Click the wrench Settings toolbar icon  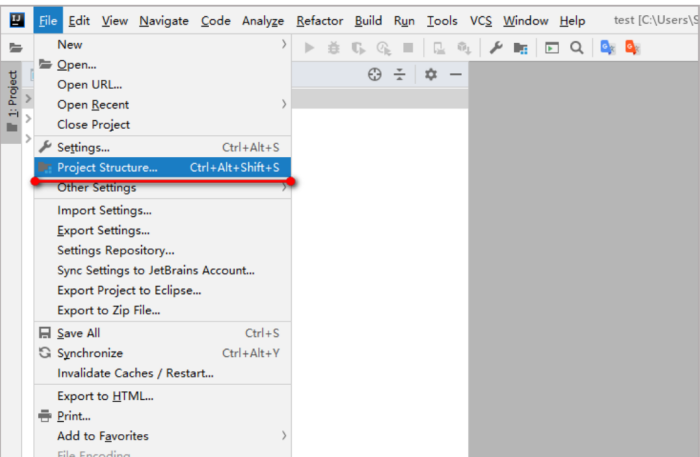coord(496,47)
